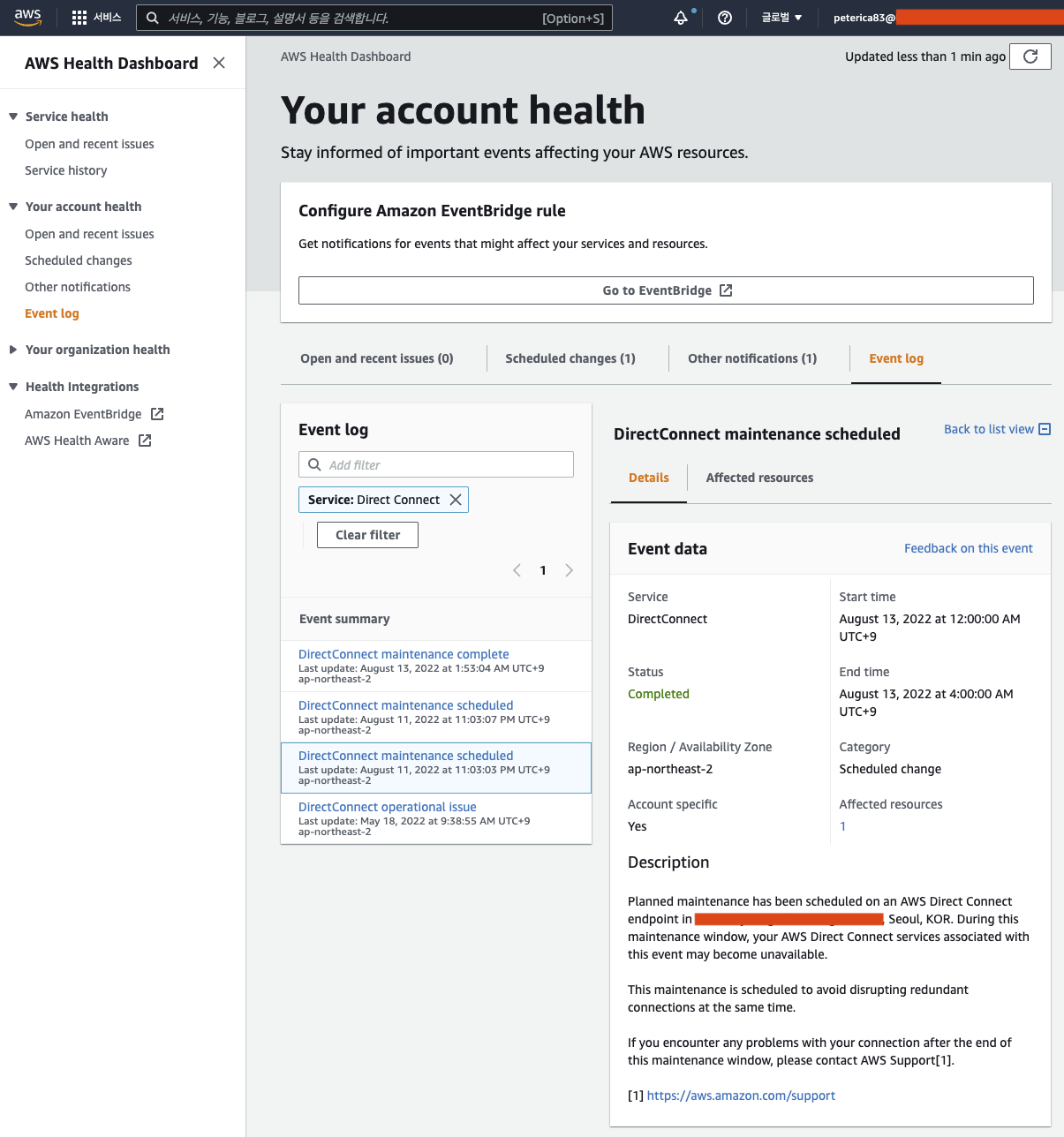Click the 서비스 services label
Screen dimensions: 1064x1137
point(108,18)
